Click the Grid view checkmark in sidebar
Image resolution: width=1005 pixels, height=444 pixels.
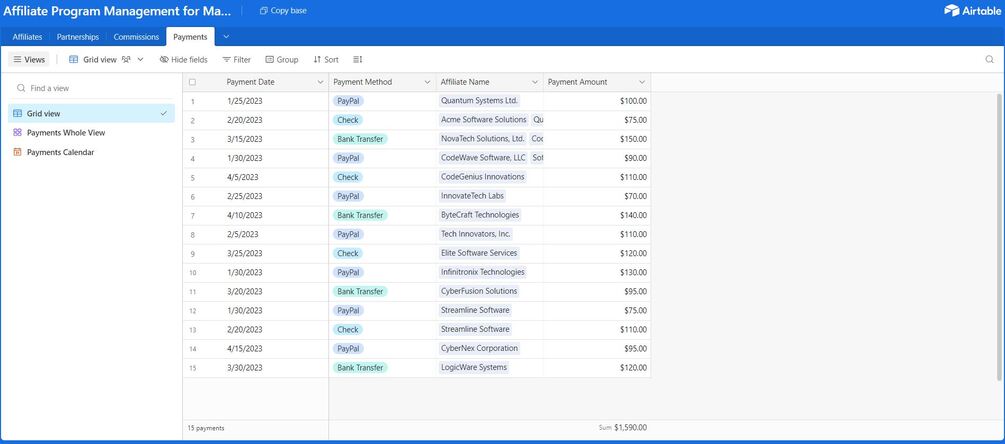(163, 113)
